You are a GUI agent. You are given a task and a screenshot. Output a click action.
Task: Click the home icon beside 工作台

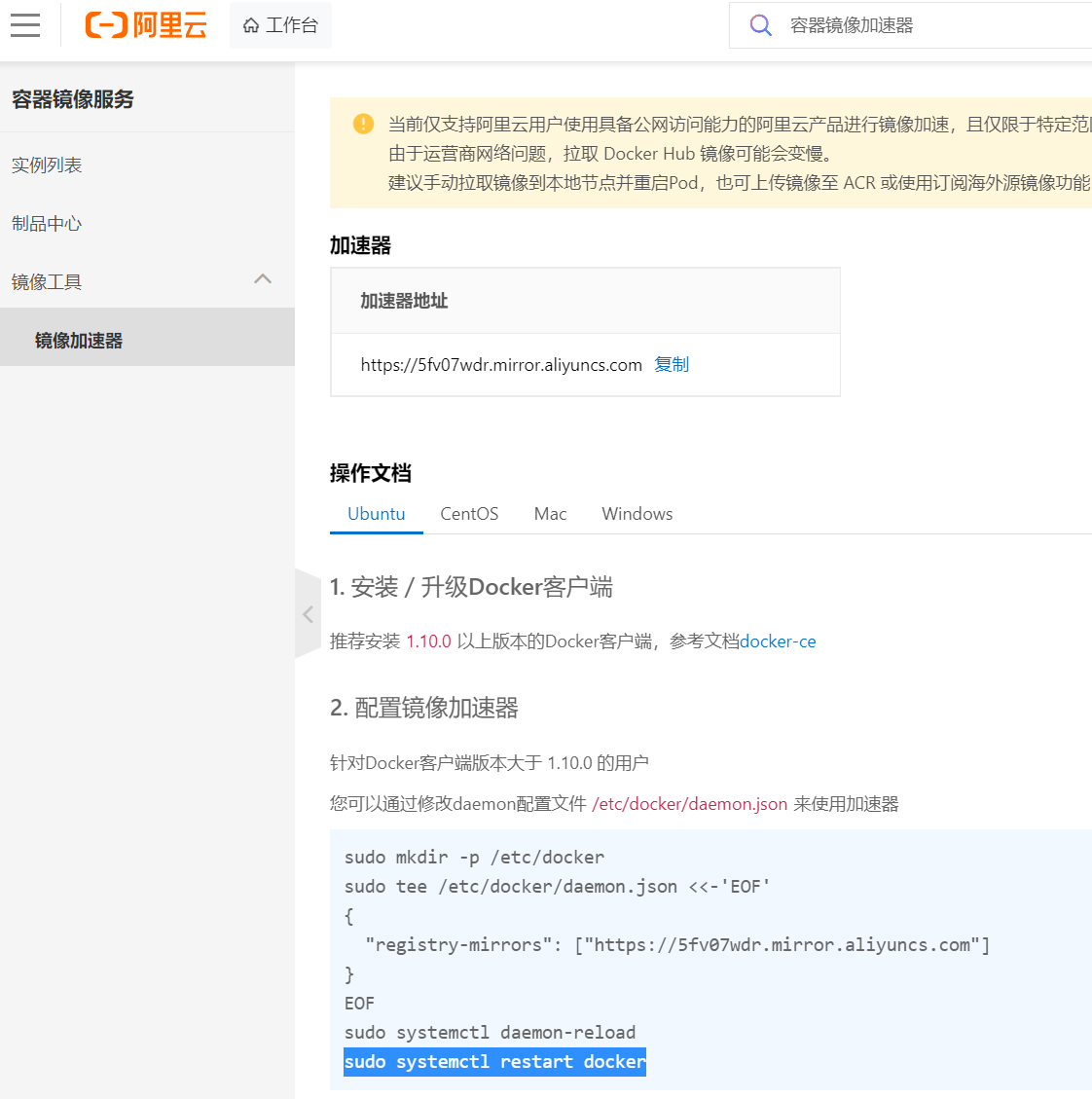click(x=251, y=26)
